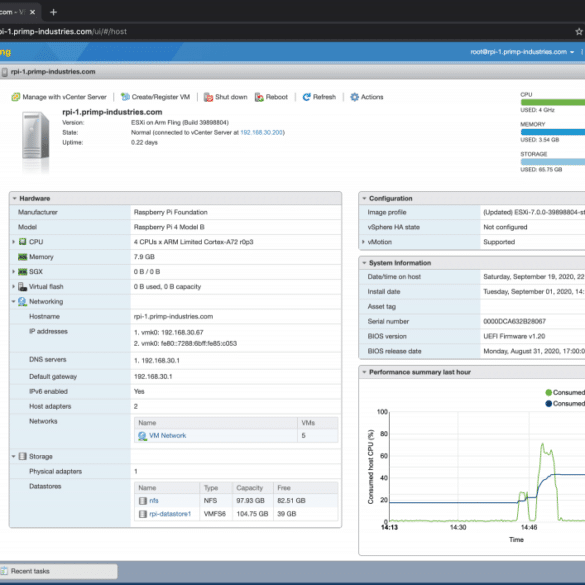Open the nfs datastore link
Viewport: 585px width, 585px height.
pos(154,501)
